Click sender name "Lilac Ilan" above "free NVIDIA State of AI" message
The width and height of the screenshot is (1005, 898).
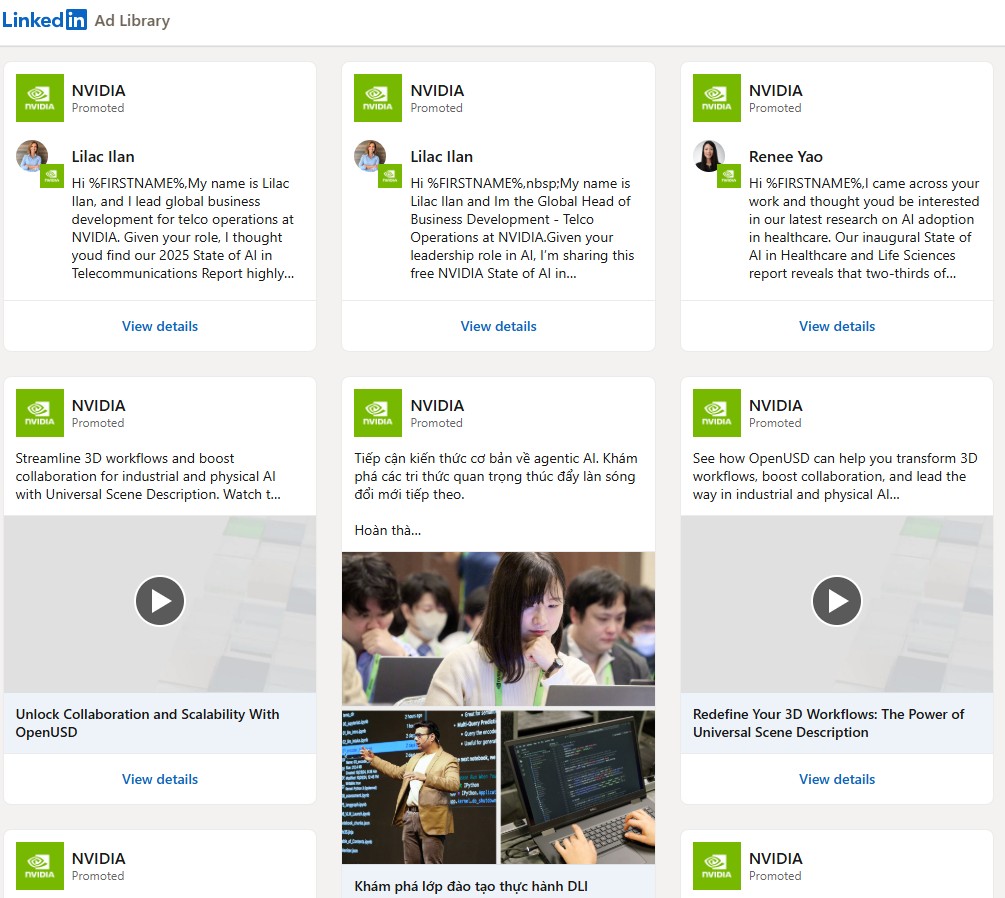442,156
